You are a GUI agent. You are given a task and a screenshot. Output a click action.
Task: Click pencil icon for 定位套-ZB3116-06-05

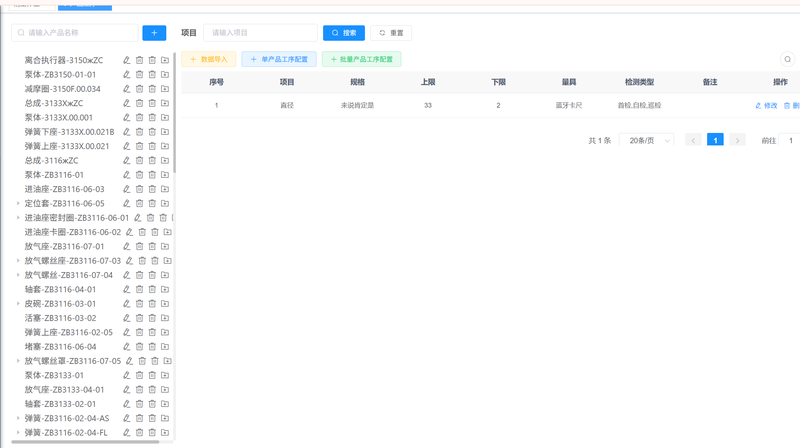coord(127,203)
